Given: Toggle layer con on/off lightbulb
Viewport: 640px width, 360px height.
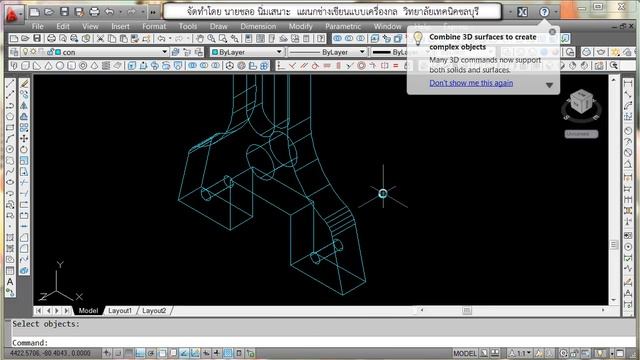Looking at the screenshot, I should click(25, 52).
